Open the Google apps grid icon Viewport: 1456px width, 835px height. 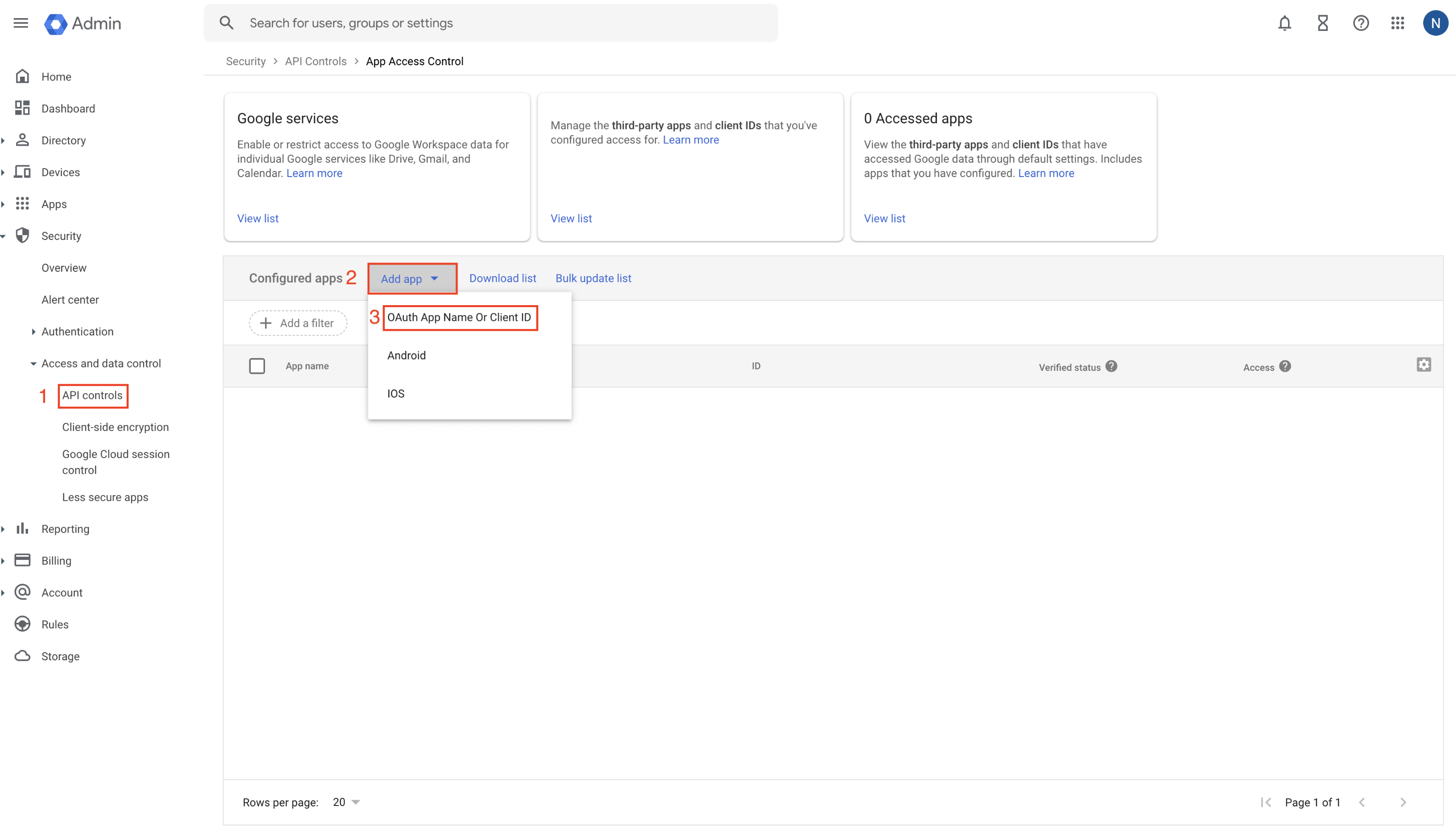pos(1397,23)
